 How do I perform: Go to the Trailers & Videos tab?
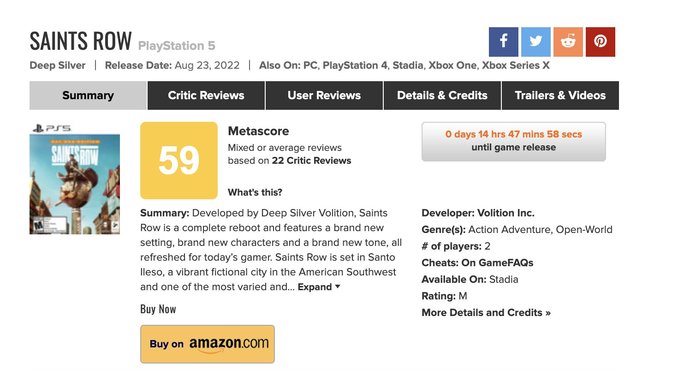560,95
